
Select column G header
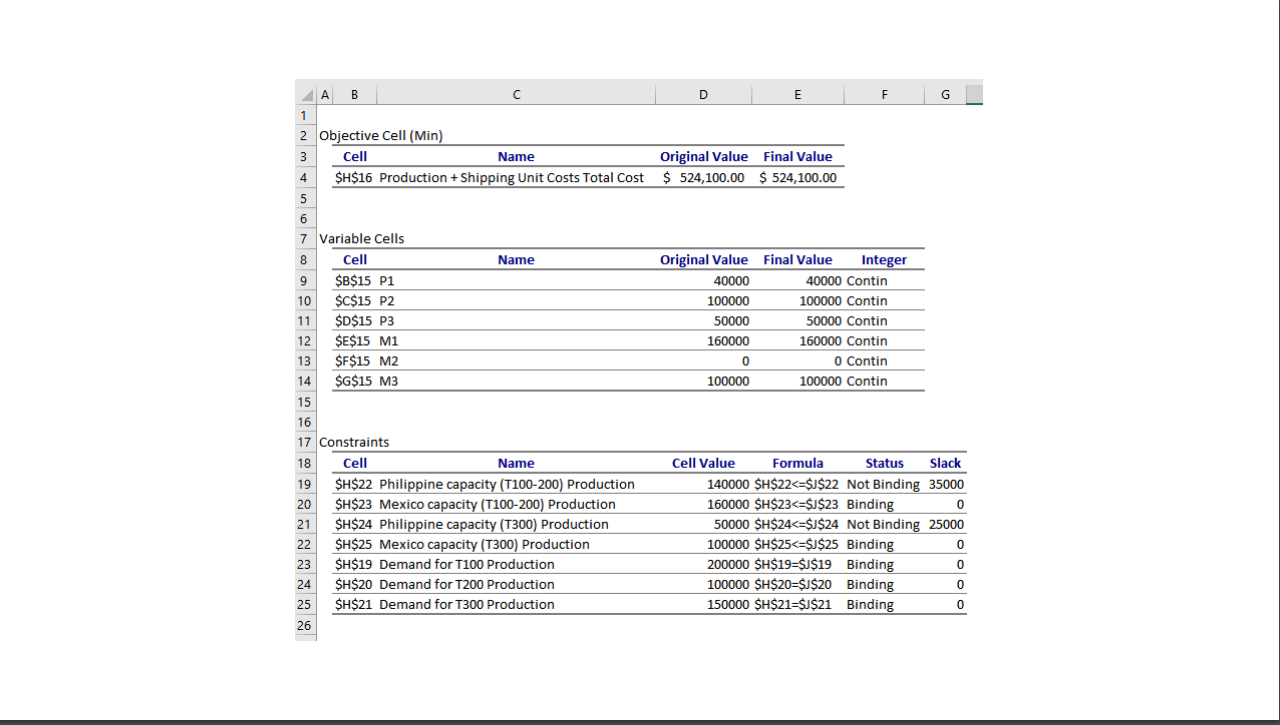[x=946, y=95]
